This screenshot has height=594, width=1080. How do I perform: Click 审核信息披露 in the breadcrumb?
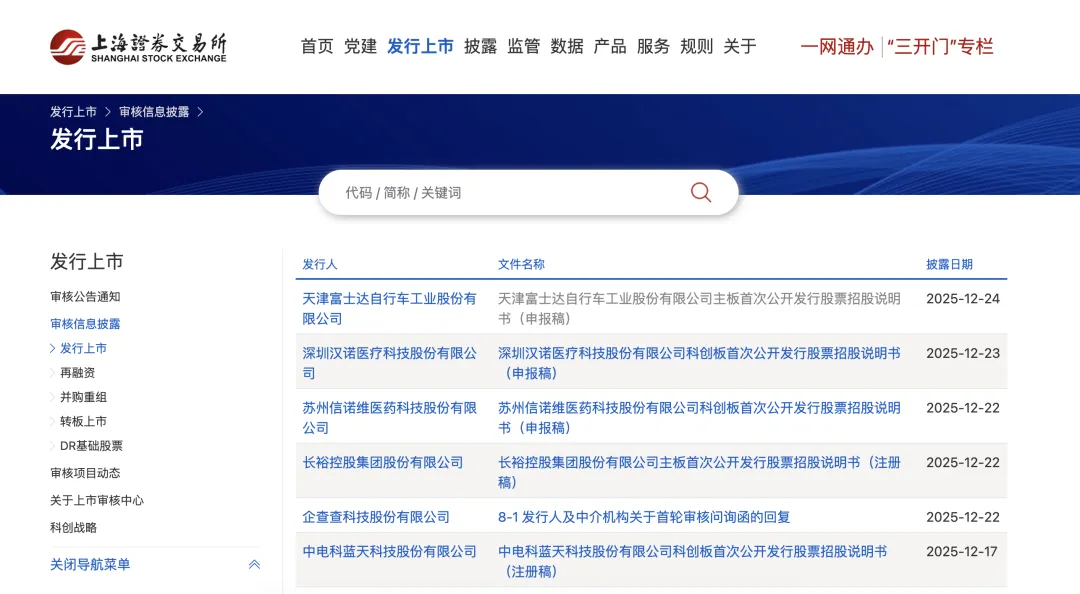click(x=154, y=112)
